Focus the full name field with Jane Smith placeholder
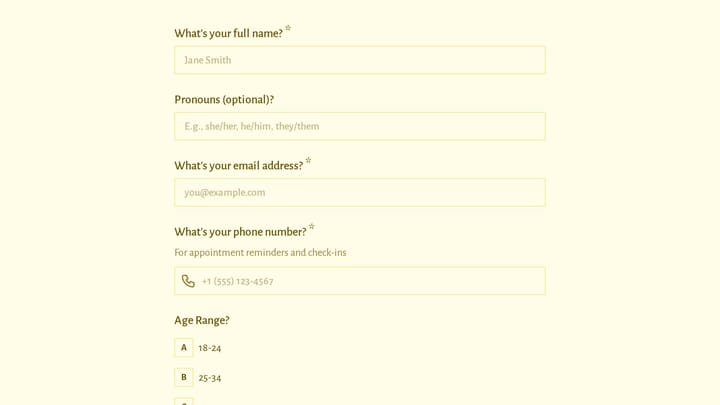This screenshot has height=405, width=720. coord(360,60)
